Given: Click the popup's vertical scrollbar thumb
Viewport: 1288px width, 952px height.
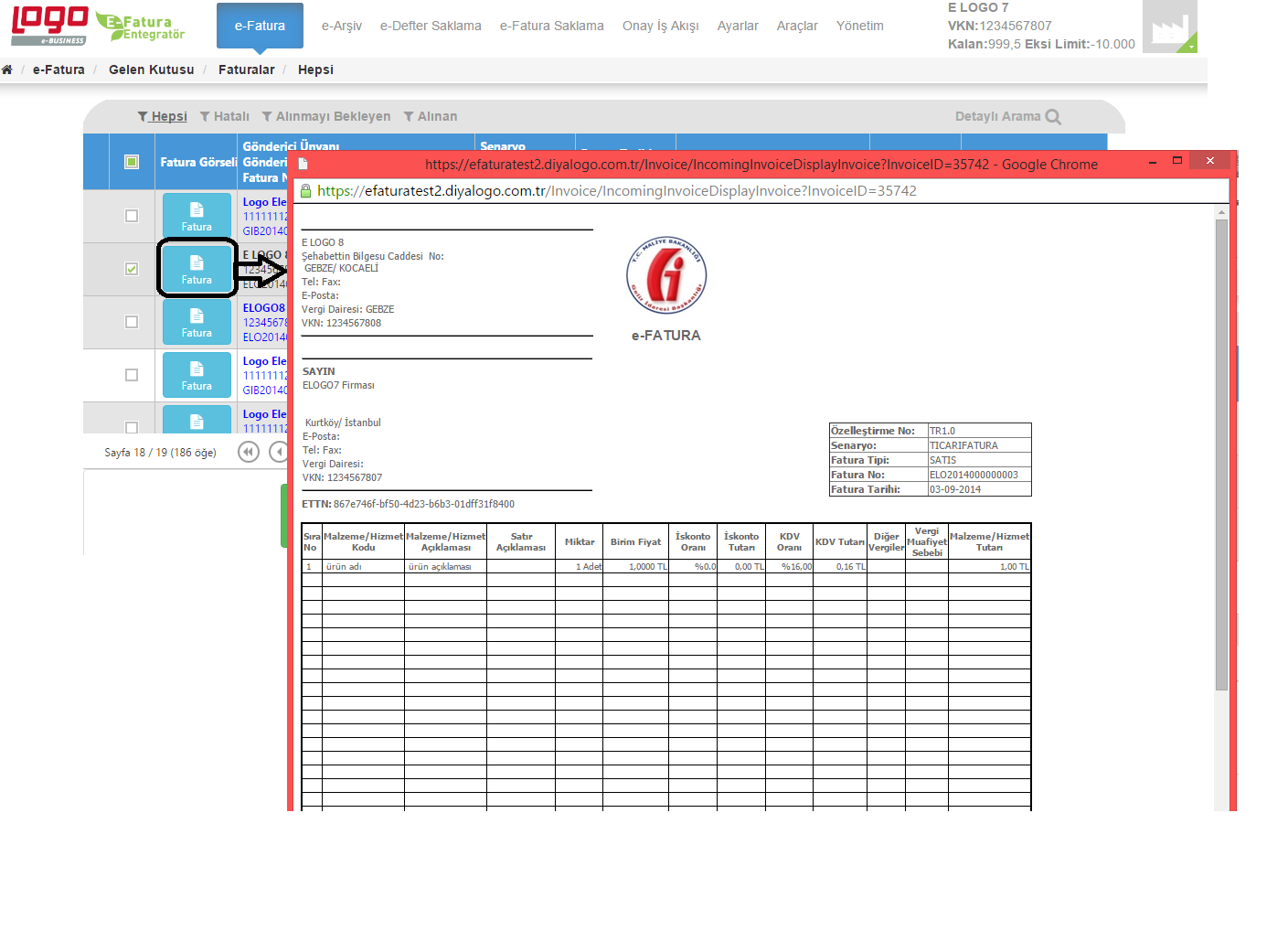Looking at the screenshot, I should (1221, 455).
